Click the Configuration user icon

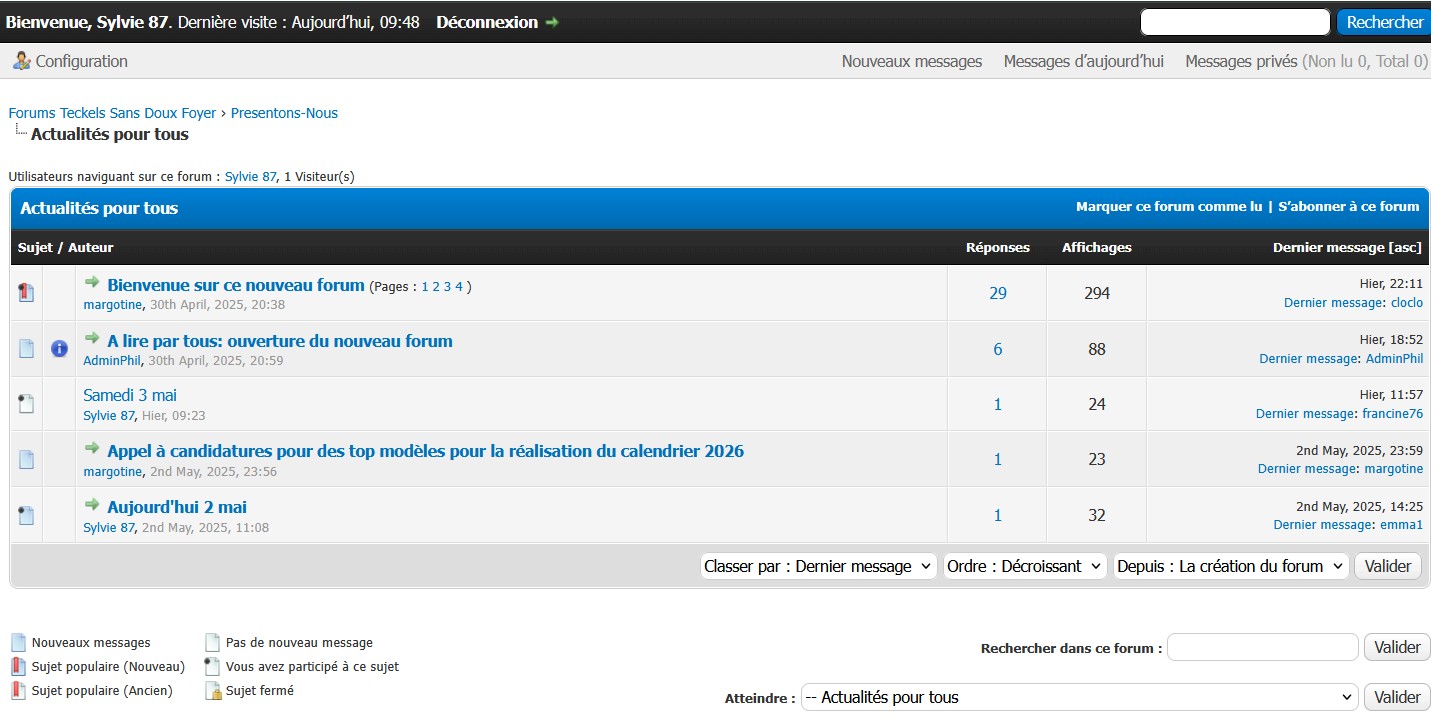click(x=22, y=61)
